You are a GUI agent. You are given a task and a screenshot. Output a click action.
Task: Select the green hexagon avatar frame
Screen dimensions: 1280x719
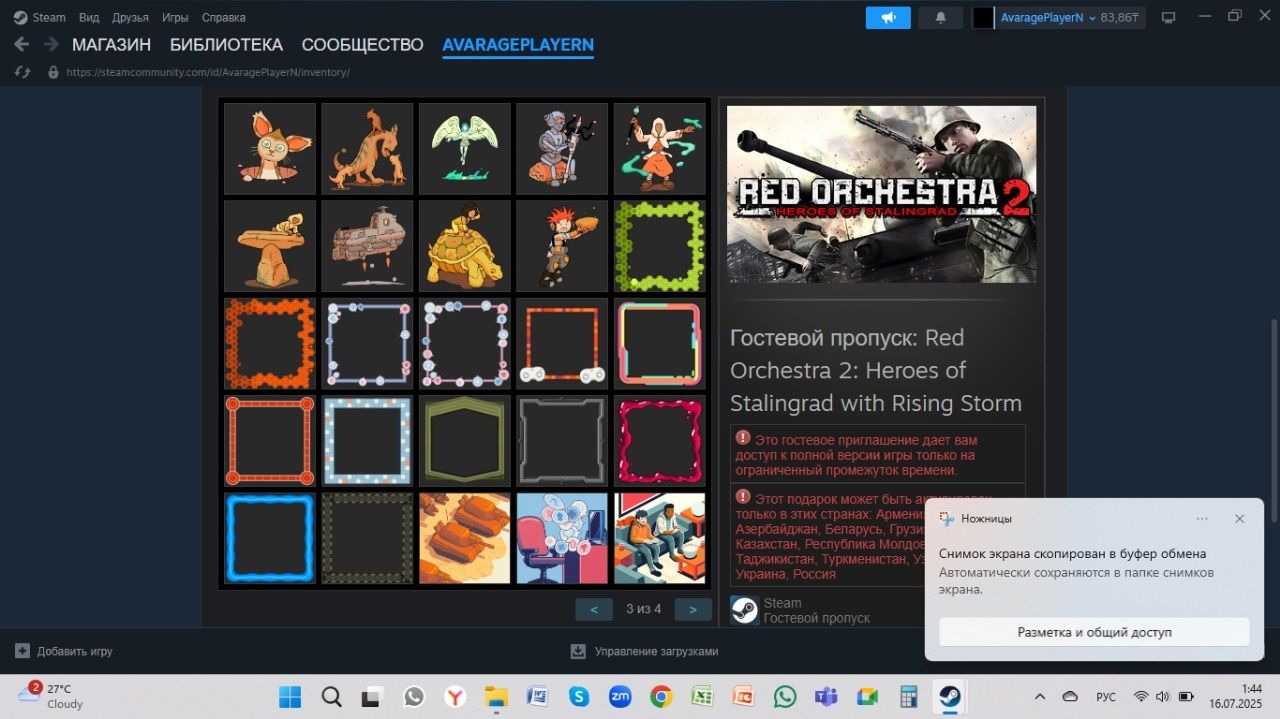pos(660,246)
